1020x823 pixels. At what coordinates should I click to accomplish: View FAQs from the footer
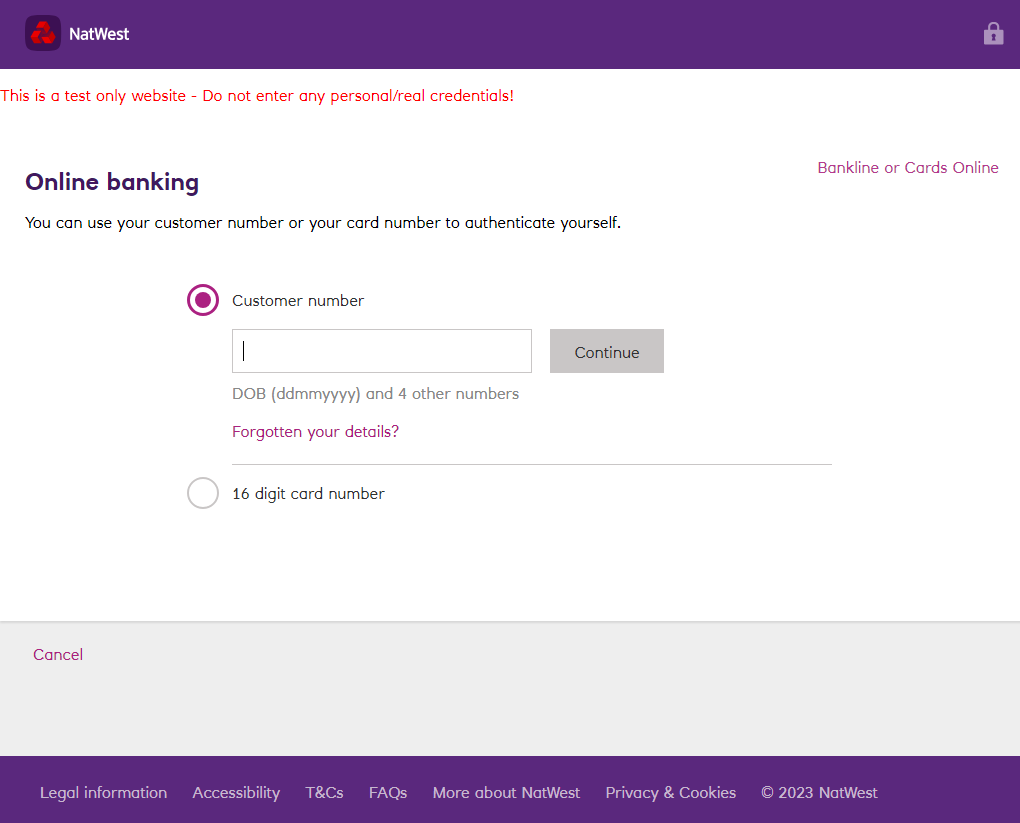388,793
